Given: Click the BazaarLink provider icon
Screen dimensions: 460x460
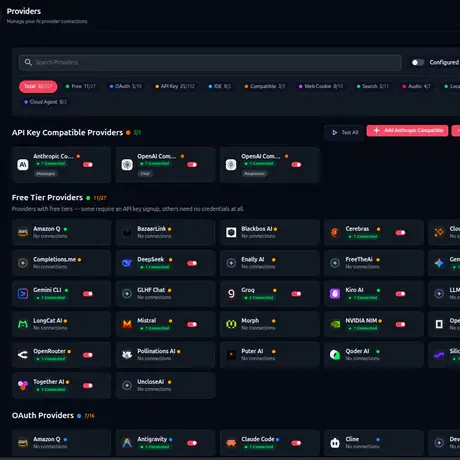Looking at the screenshot, I should pos(127,232).
